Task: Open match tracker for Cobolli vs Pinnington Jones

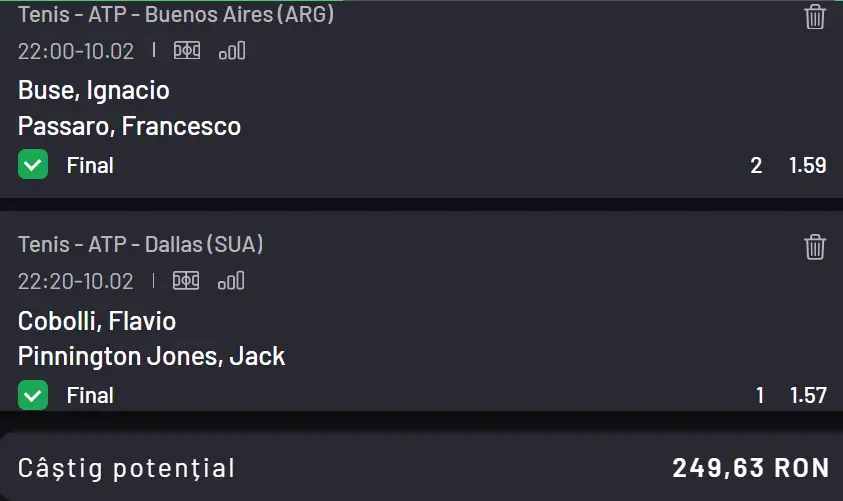Action: [186, 281]
